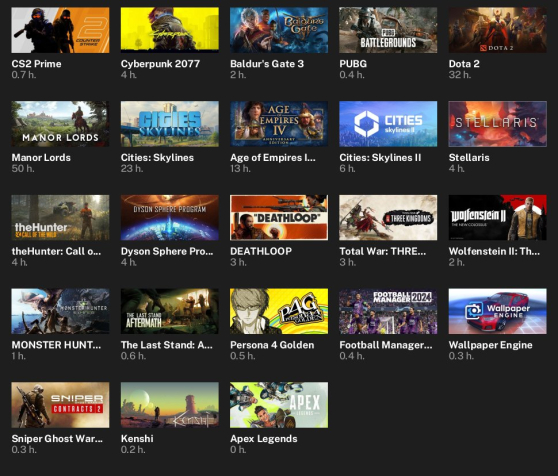Click the '2 h.' playtime under Baldur's Gate 3
Image resolution: width=558 pixels, height=476 pixels.
coord(238,75)
